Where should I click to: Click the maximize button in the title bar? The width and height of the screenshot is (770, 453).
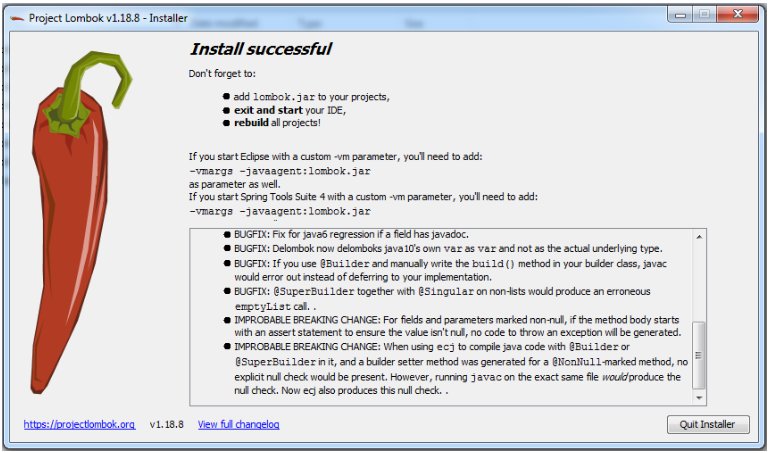point(704,15)
